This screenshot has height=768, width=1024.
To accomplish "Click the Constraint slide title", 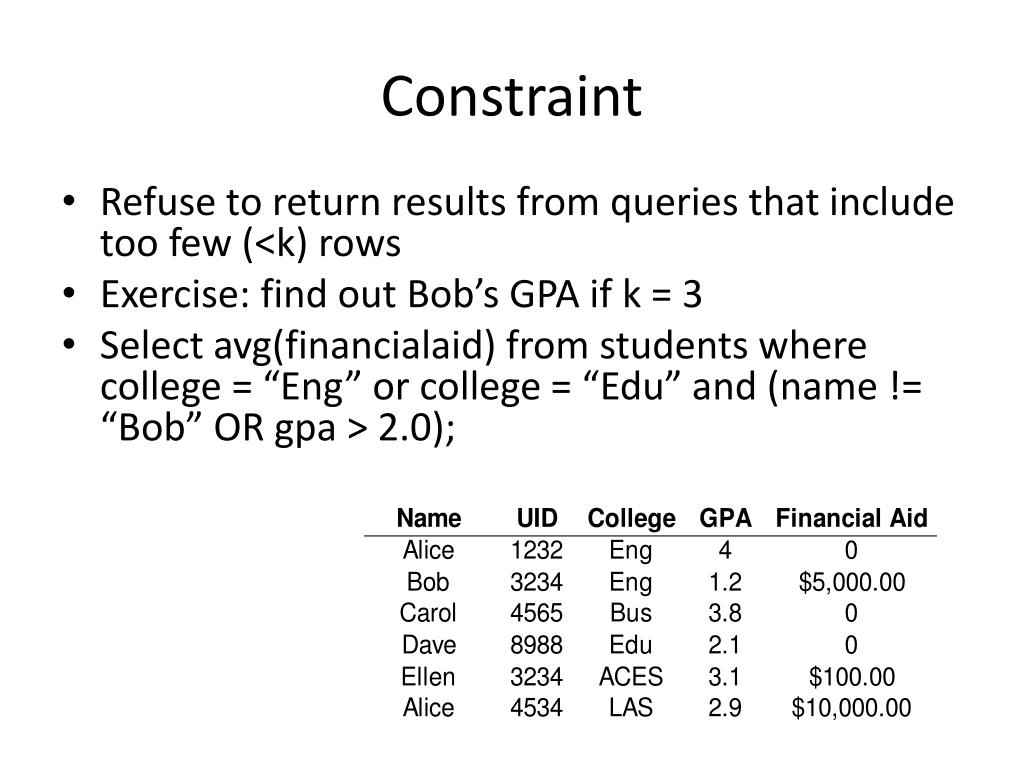I will pos(511,96).
